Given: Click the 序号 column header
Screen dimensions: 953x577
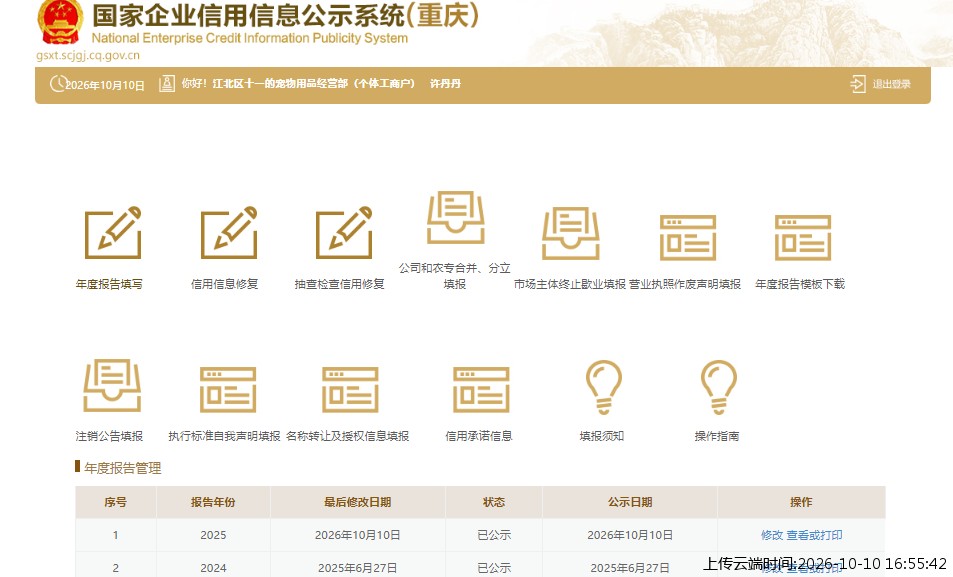Looking at the screenshot, I should [x=115, y=502].
